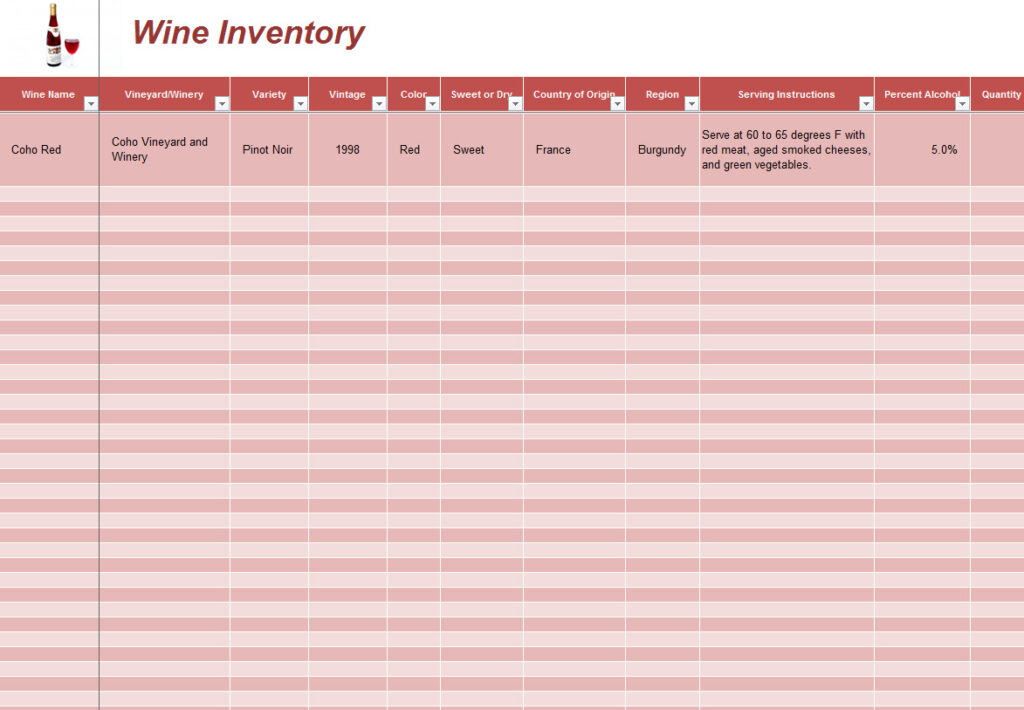Image resolution: width=1024 pixels, height=710 pixels.
Task: Select the Pinot Noir variety cell
Action: pyautogui.click(x=268, y=149)
